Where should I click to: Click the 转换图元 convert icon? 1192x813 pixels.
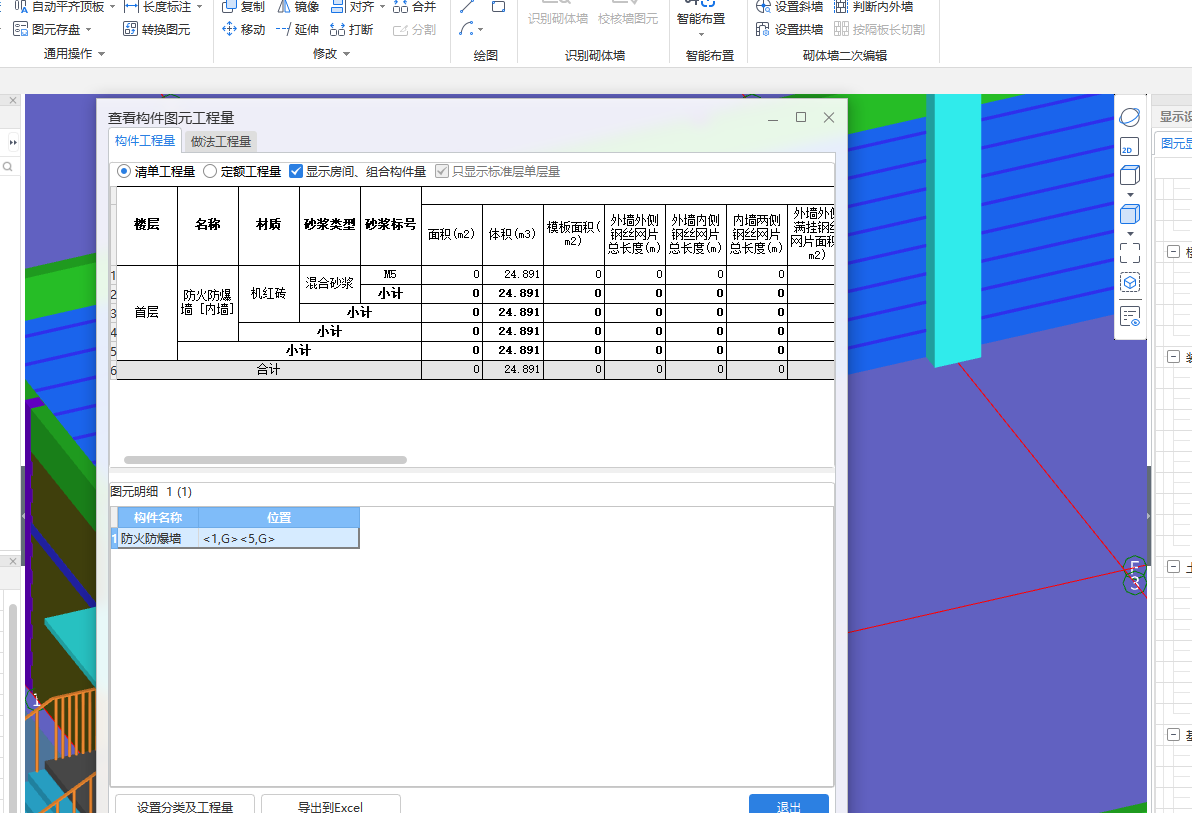point(131,29)
